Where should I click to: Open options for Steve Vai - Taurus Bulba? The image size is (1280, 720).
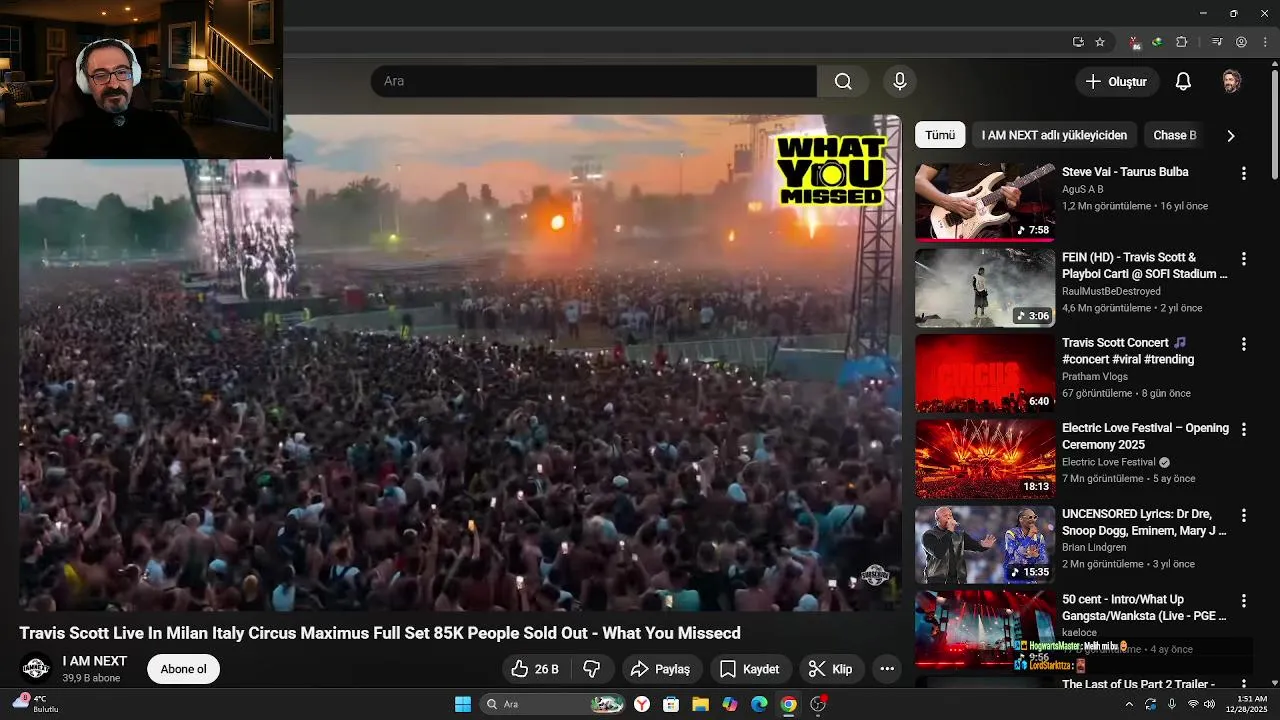tap(1244, 173)
